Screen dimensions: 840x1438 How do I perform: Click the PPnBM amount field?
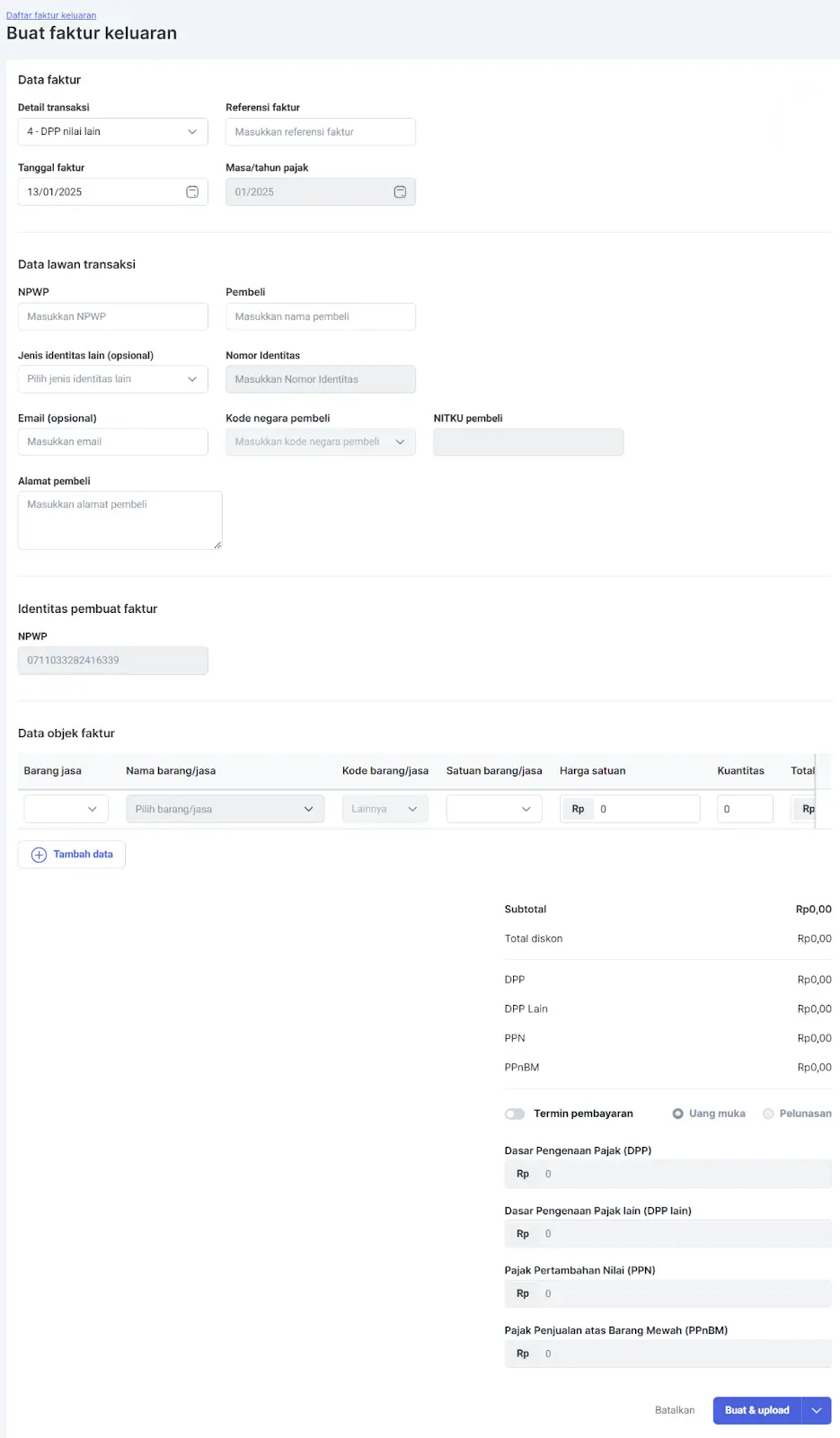coord(668,1354)
